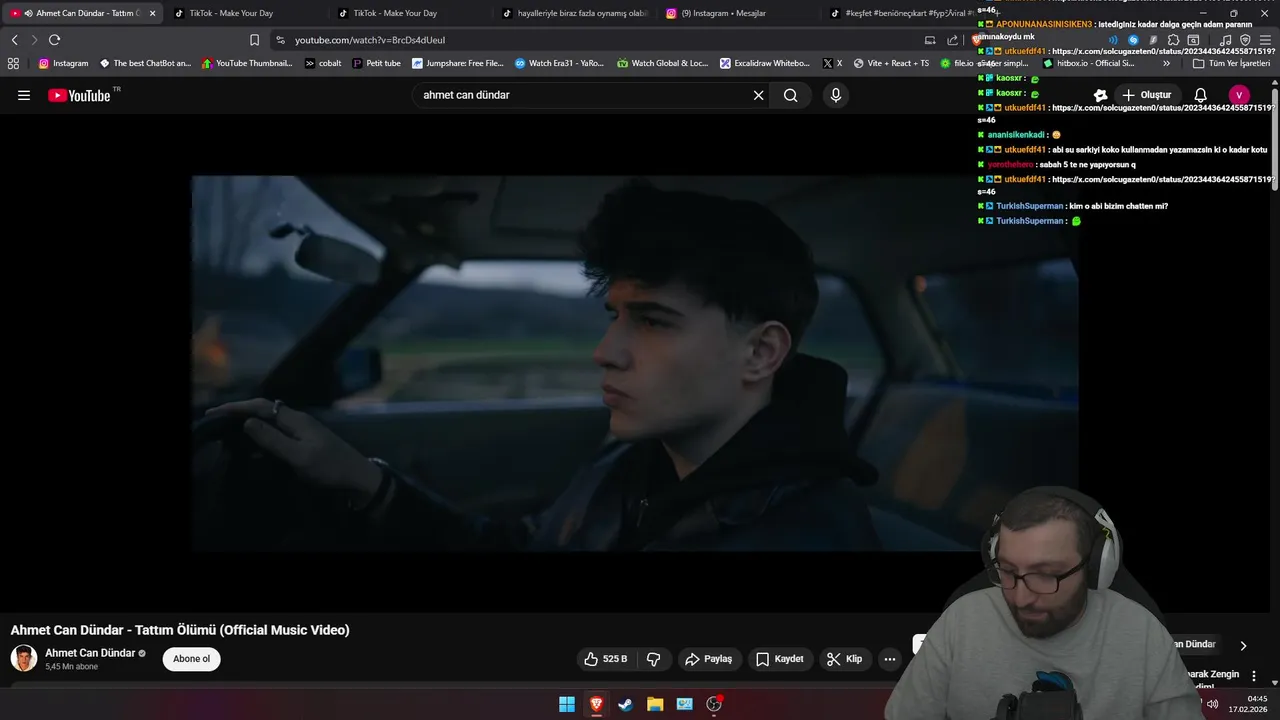Screen dimensions: 1280x720
Task: Click the Shazam extension icon
Action: (1133, 40)
